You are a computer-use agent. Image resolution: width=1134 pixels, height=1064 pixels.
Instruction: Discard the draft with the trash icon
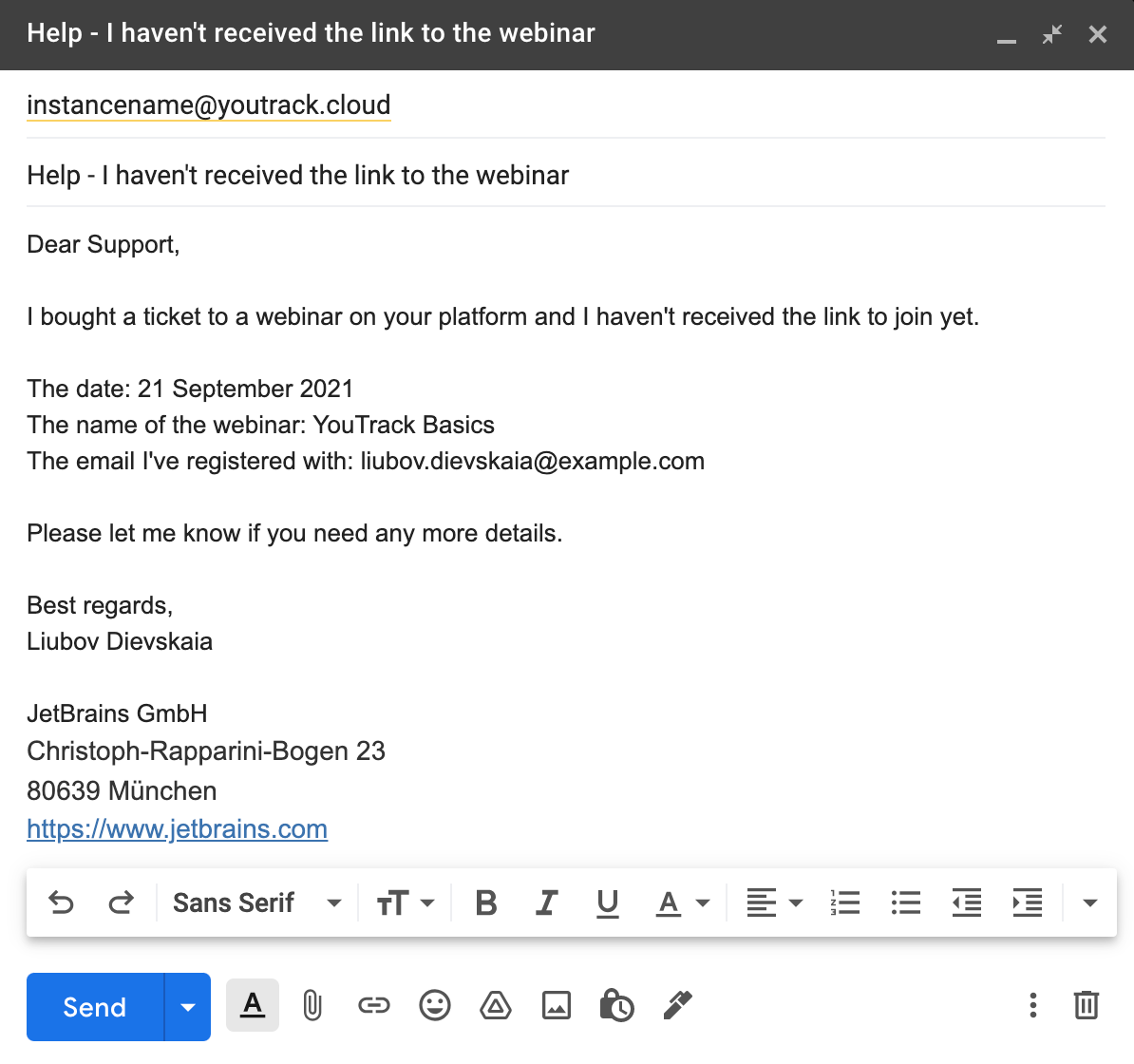coord(1087,1005)
